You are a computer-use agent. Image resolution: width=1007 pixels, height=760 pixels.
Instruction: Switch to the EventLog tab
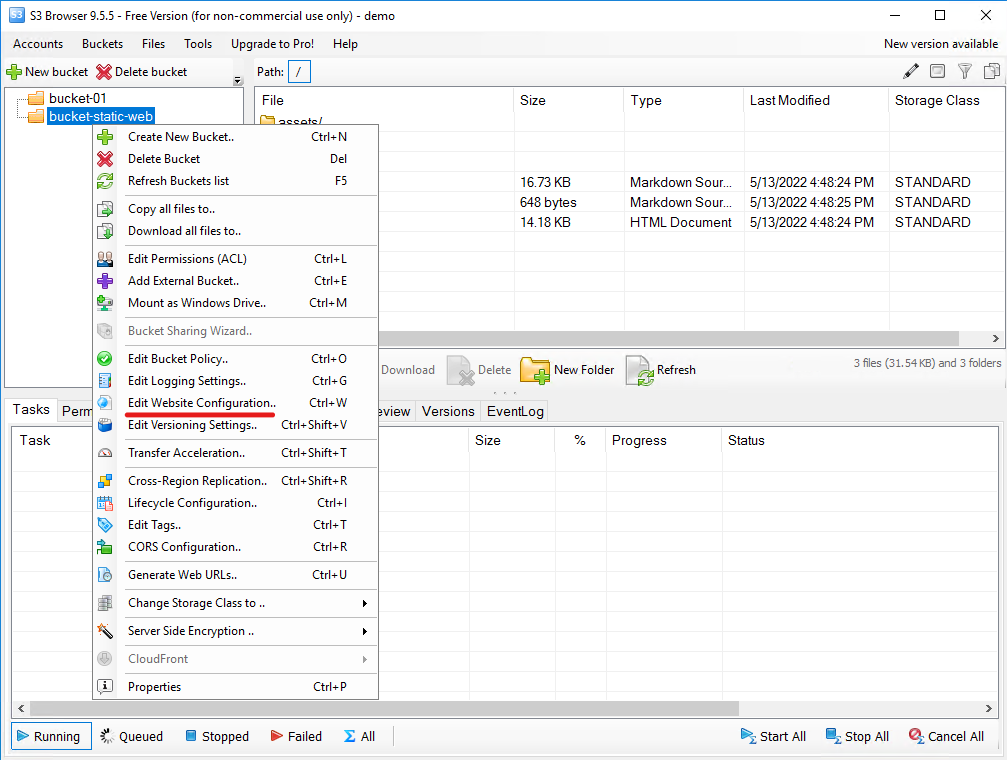point(514,411)
